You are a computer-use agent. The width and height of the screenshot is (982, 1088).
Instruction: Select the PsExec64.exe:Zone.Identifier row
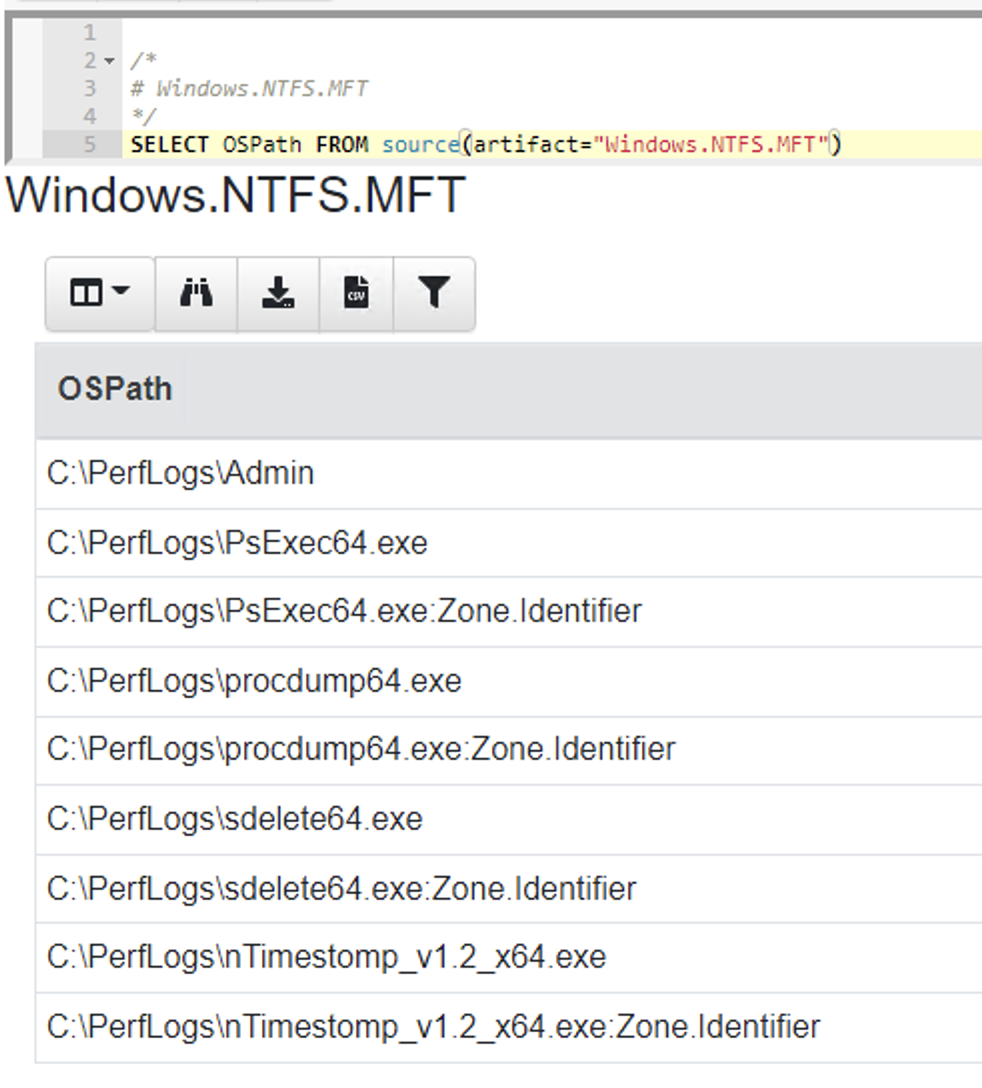509,611
